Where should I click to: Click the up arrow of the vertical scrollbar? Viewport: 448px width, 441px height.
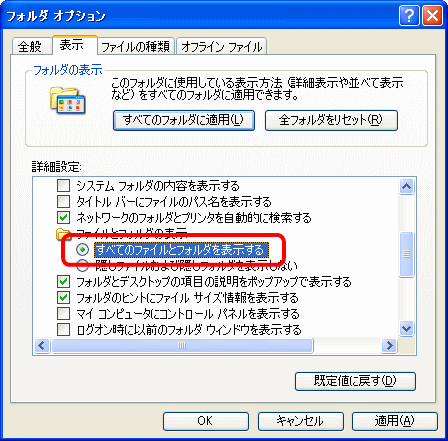coord(406,187)
